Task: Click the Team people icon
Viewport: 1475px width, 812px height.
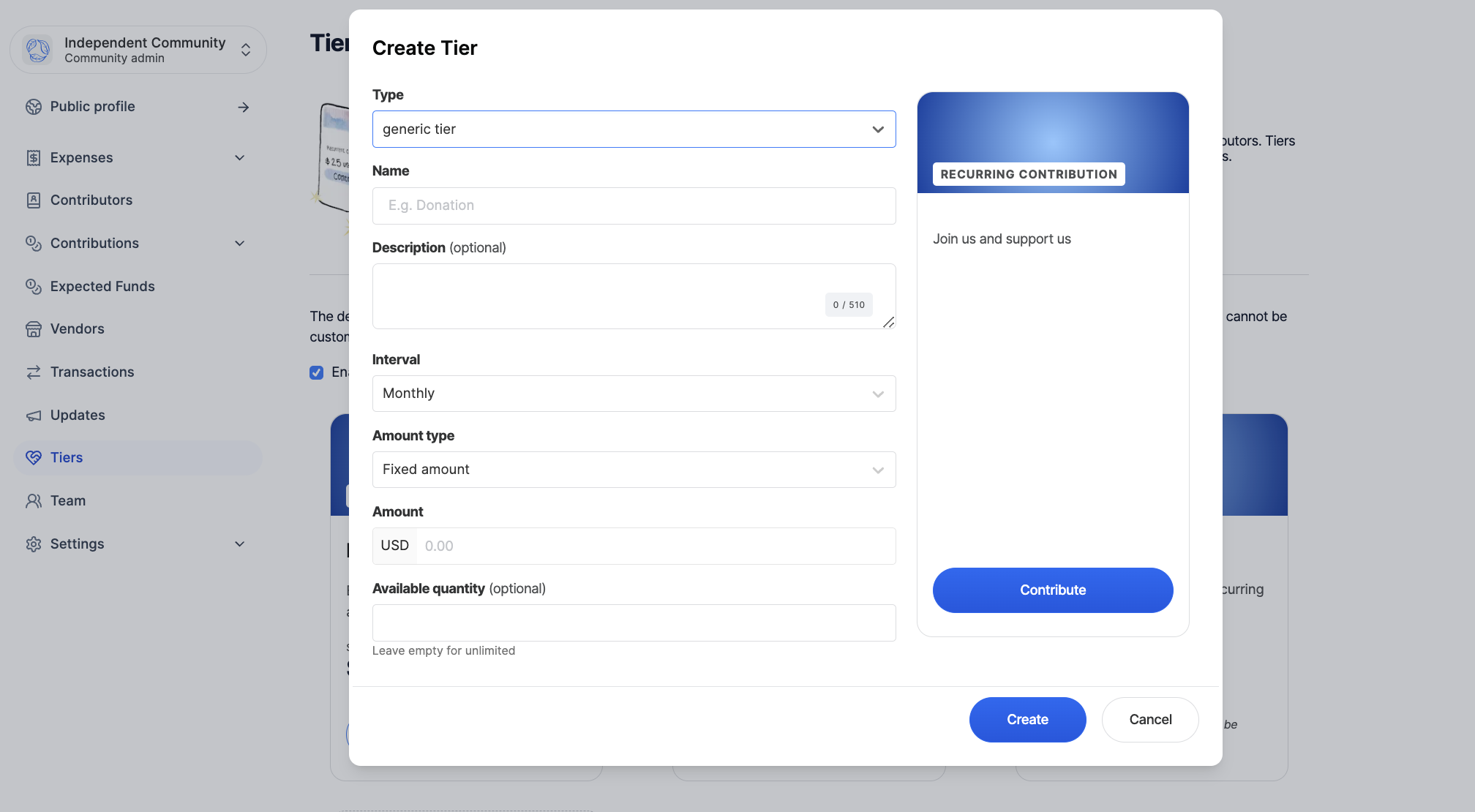Action: tap(34, 501)
